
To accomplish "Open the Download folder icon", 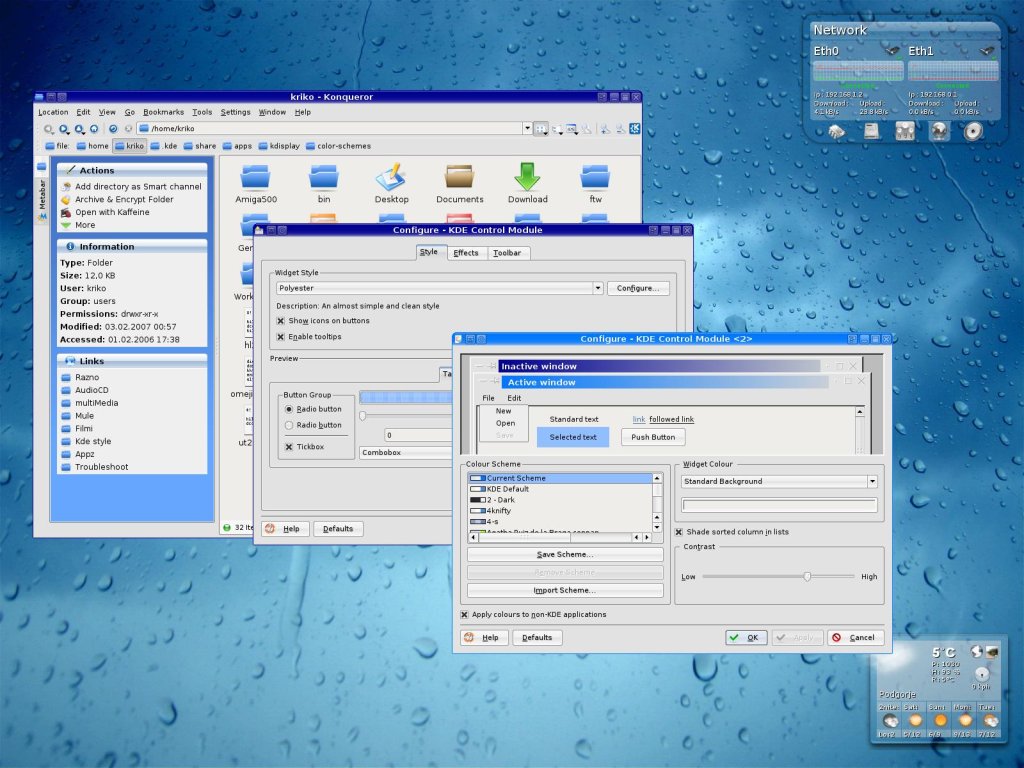I will coord(527,176).
